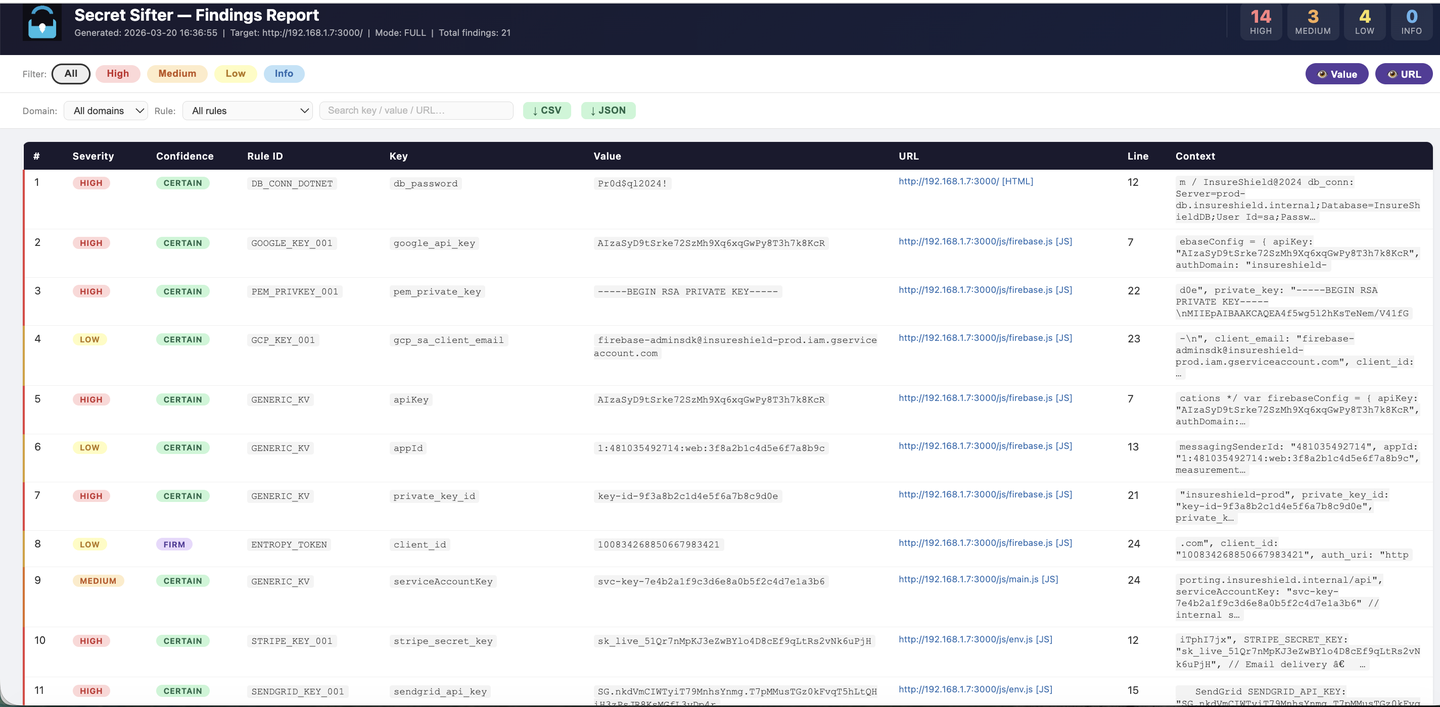1440x707 pixels.
Task: Click the 3 MEDIUM count badge
Action: point(1313,21)
